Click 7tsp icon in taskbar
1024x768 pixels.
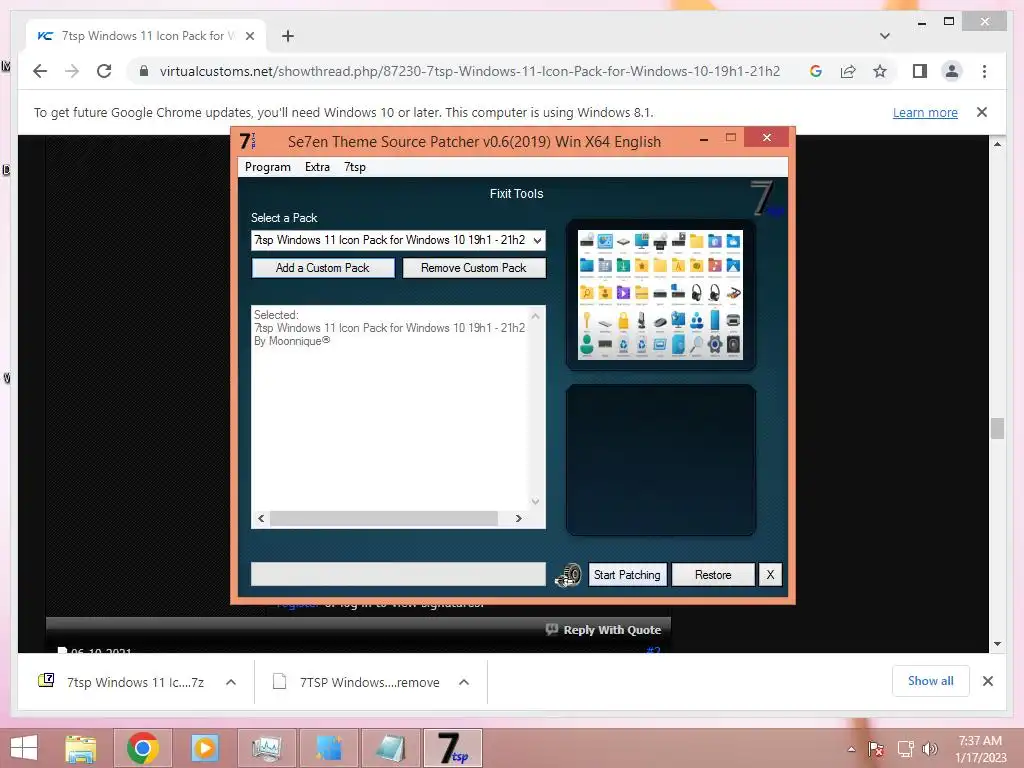tap(453, 748)
